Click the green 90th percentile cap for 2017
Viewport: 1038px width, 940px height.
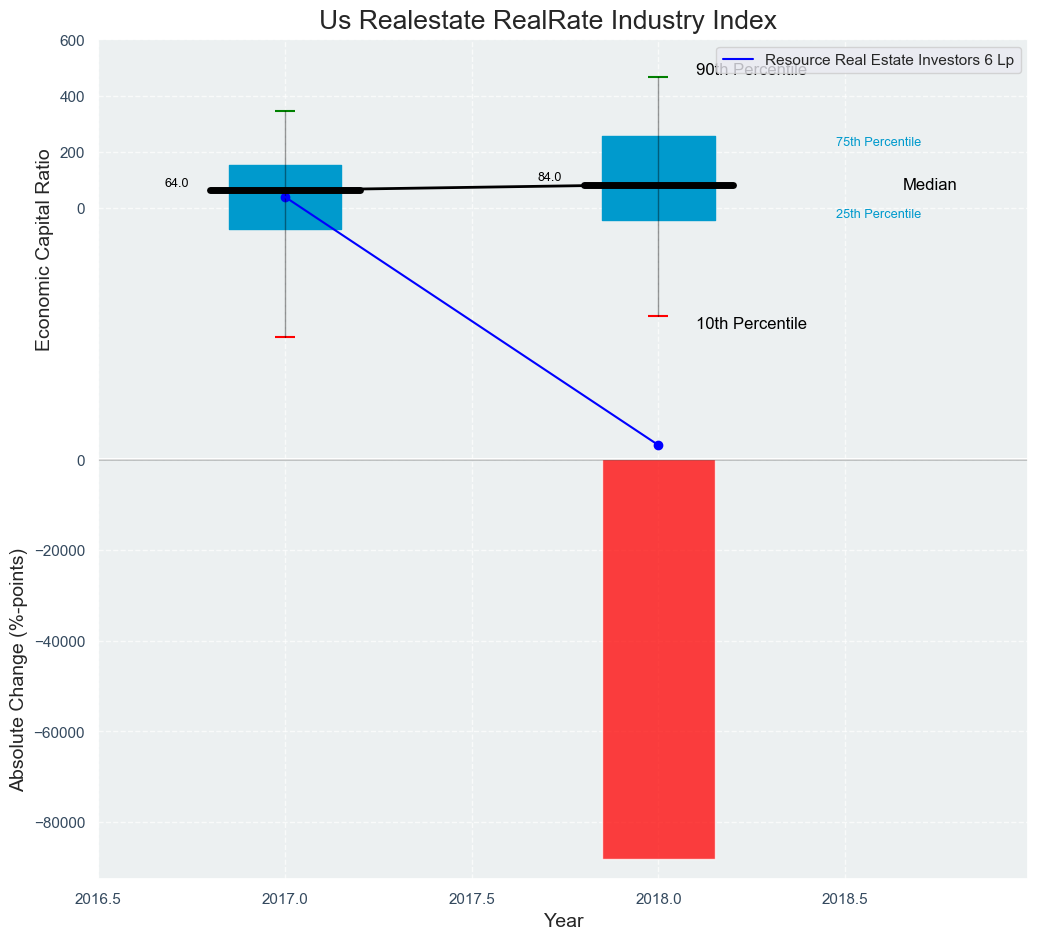[x=285, y=111]
